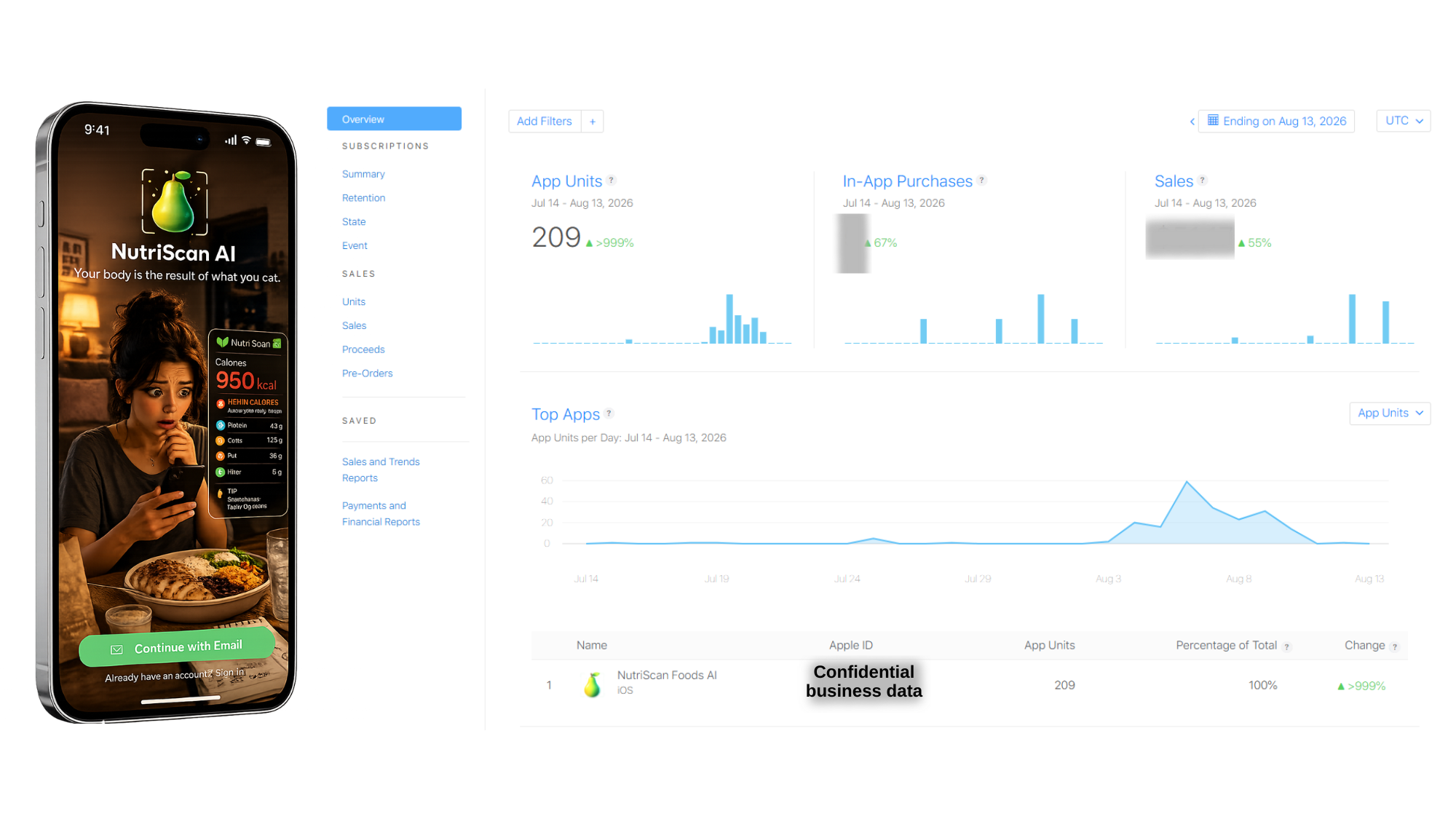Screen dimensions: 1456x819
Task: Click the 100% percentage value in table
Action: (1262, 686)
